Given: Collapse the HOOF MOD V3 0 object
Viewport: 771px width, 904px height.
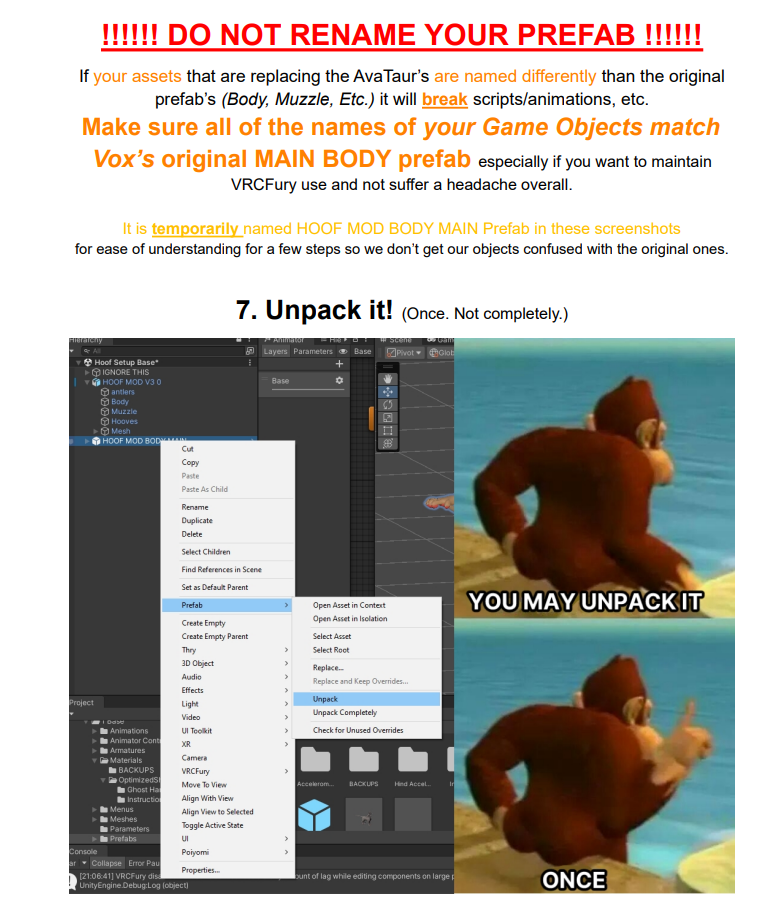Looking at the screenshot, I should tap(88, 382).
